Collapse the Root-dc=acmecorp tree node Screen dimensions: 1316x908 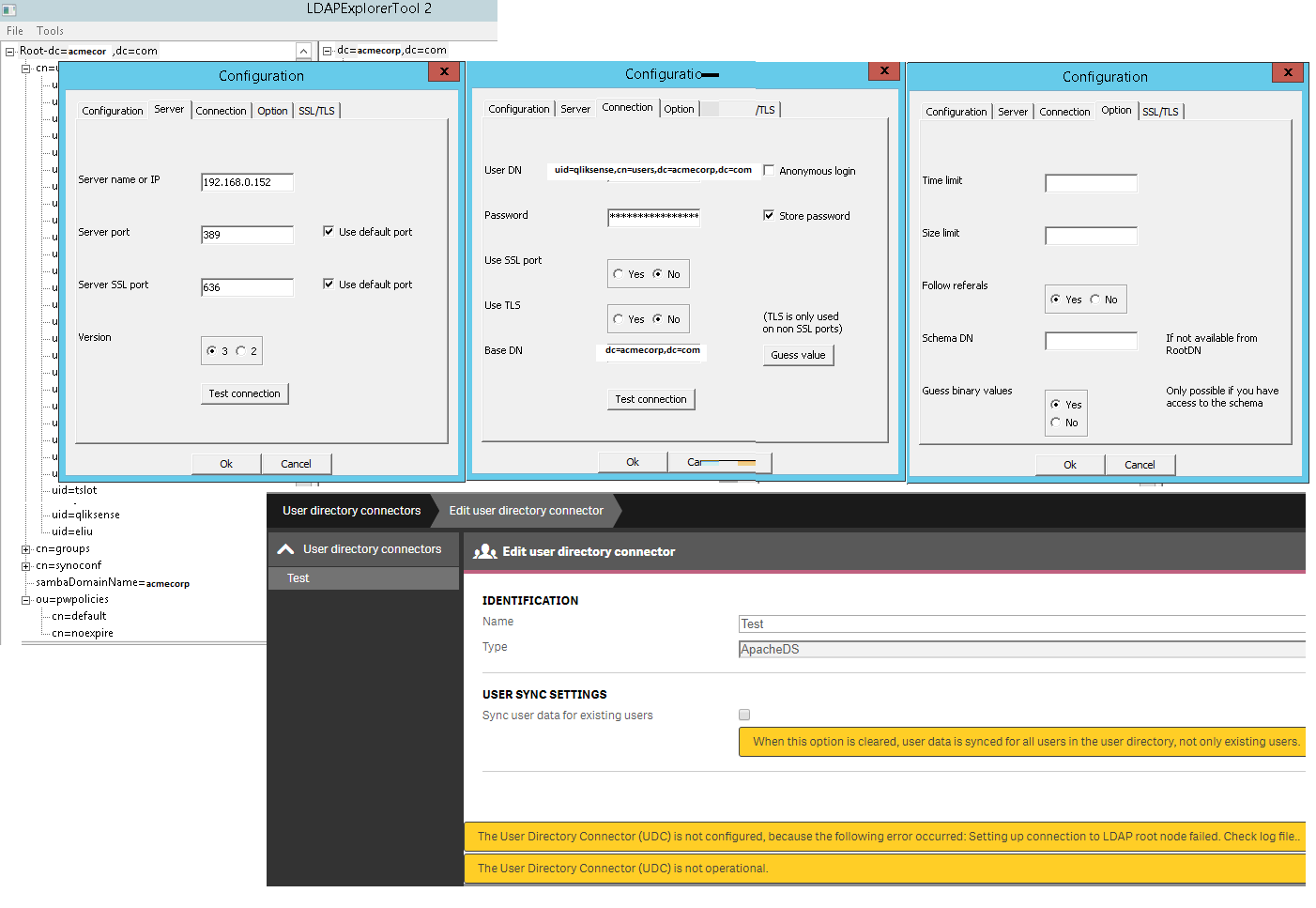pyautogui.click(x=10, y=52)
